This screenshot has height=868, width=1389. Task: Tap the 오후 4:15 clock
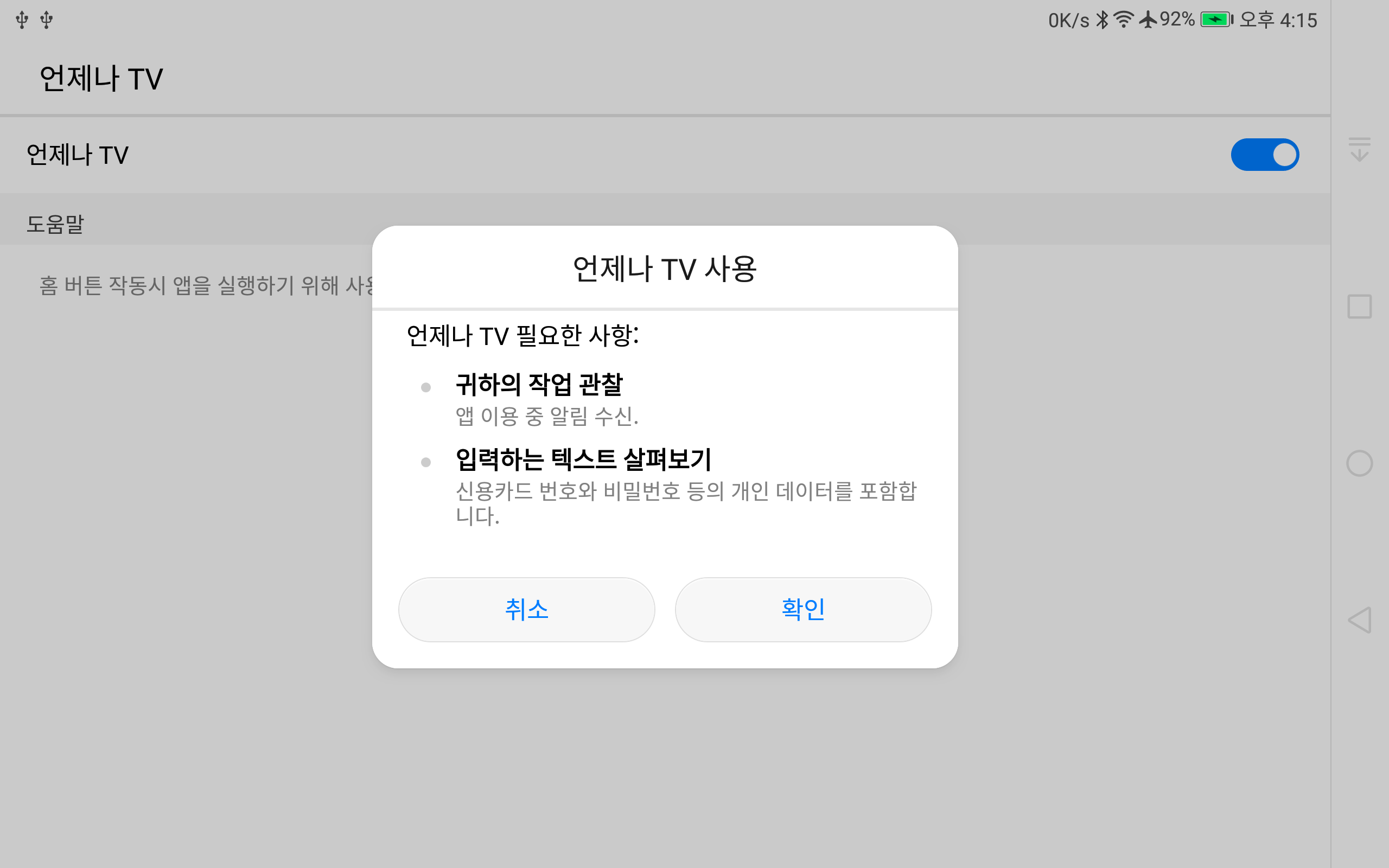[x=1278, y=21]
